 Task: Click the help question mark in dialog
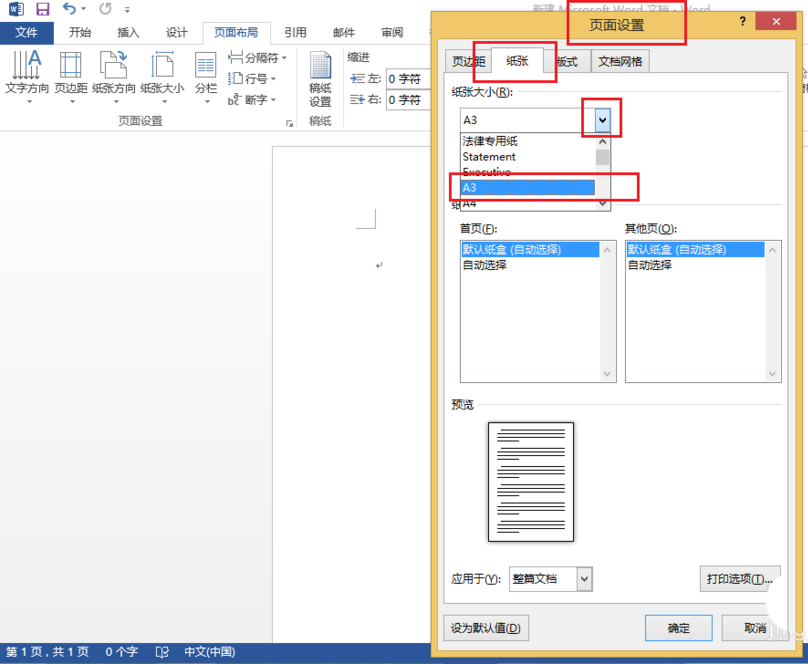tap(742, 21)
